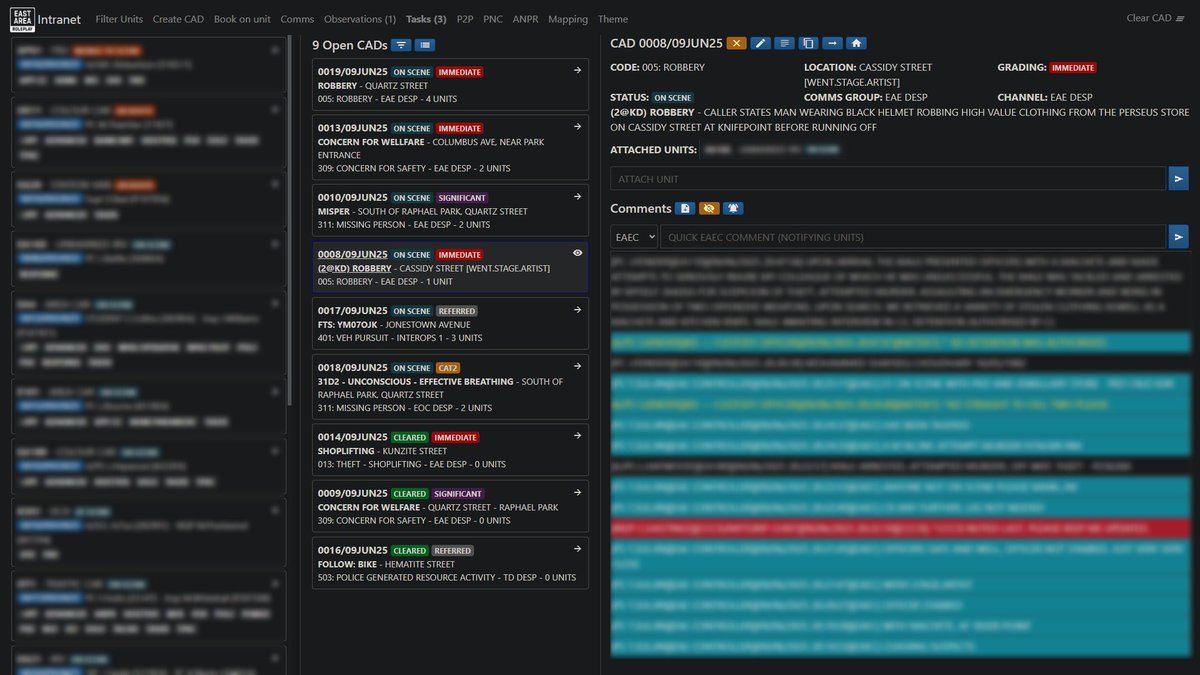The width and height of the screenshot is (1200, 675).
Task: Select the Concern for Welfare Raphael Park card
Action: pyautogui.click(x=450, y=507)
